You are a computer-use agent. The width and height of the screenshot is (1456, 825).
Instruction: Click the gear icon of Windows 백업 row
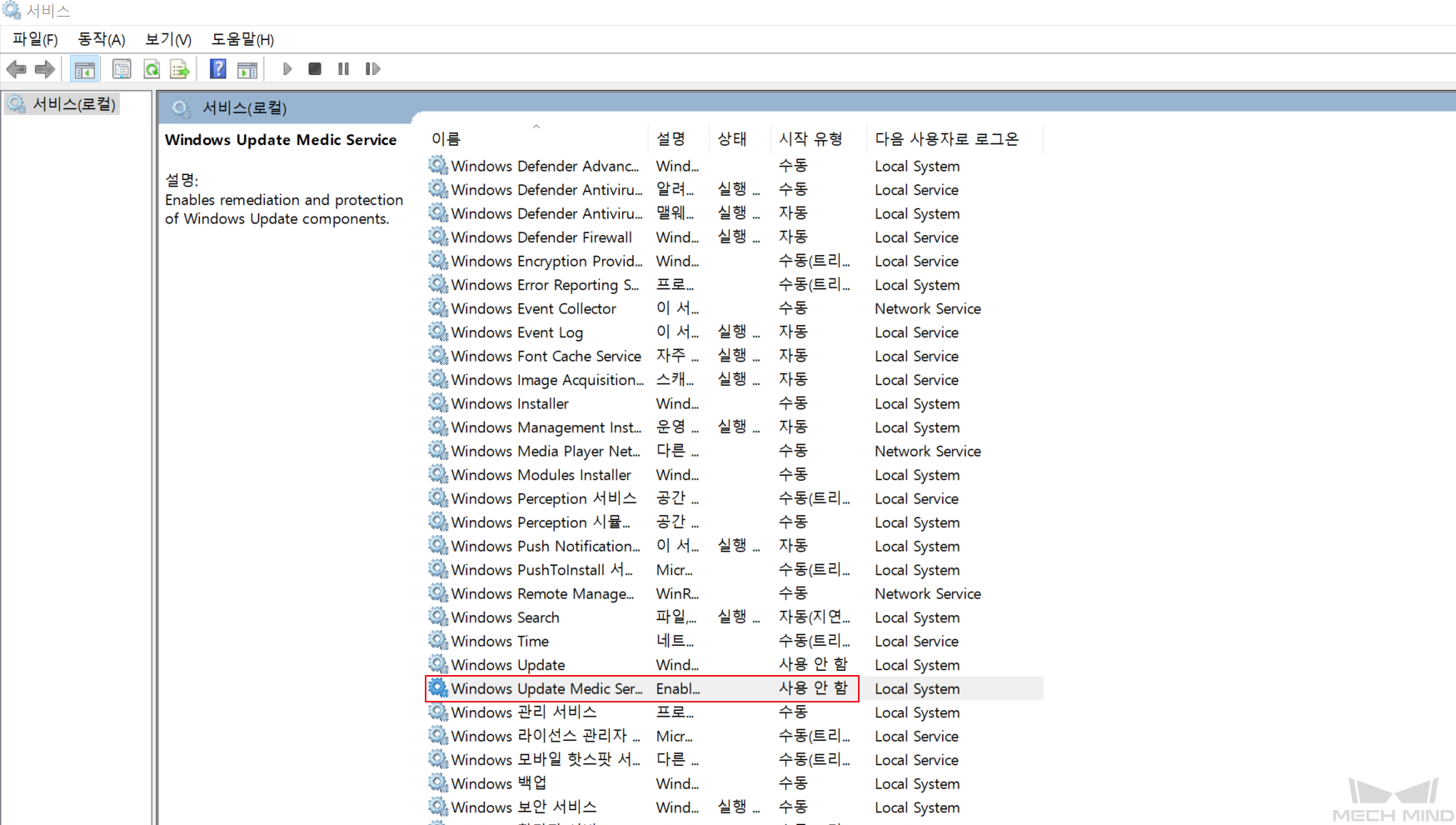click(x=438, y=783)
